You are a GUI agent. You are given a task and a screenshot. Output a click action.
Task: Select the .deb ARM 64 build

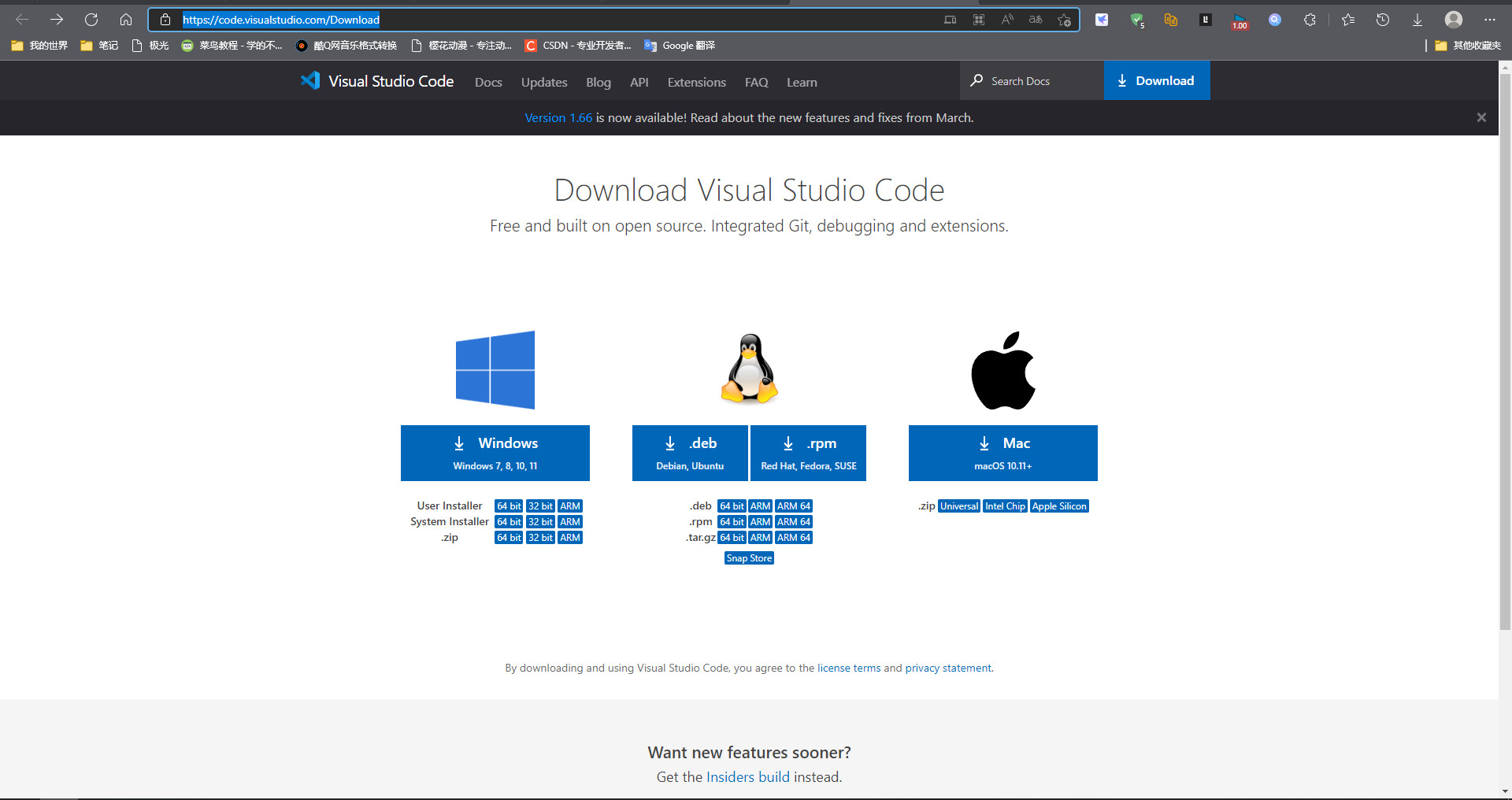[794, 506]
